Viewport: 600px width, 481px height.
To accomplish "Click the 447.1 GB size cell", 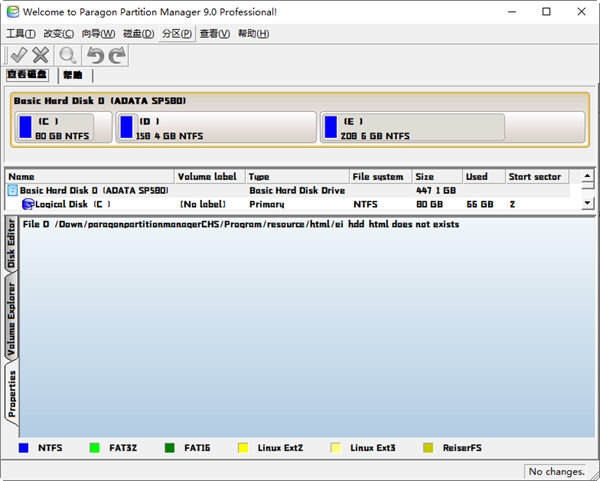I will (x=436, y=190).
